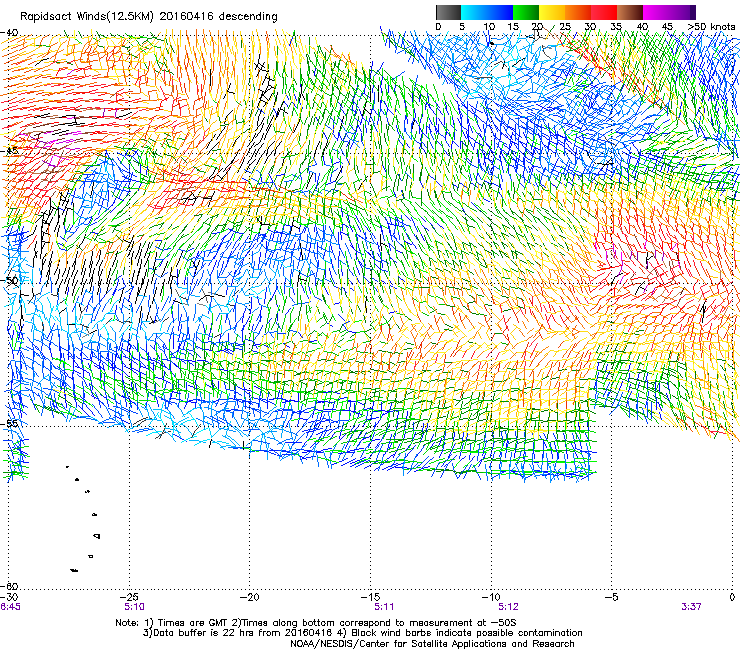Click the 0 longitude axis label
The image size is (740, 650).
[x=732, y=597]
